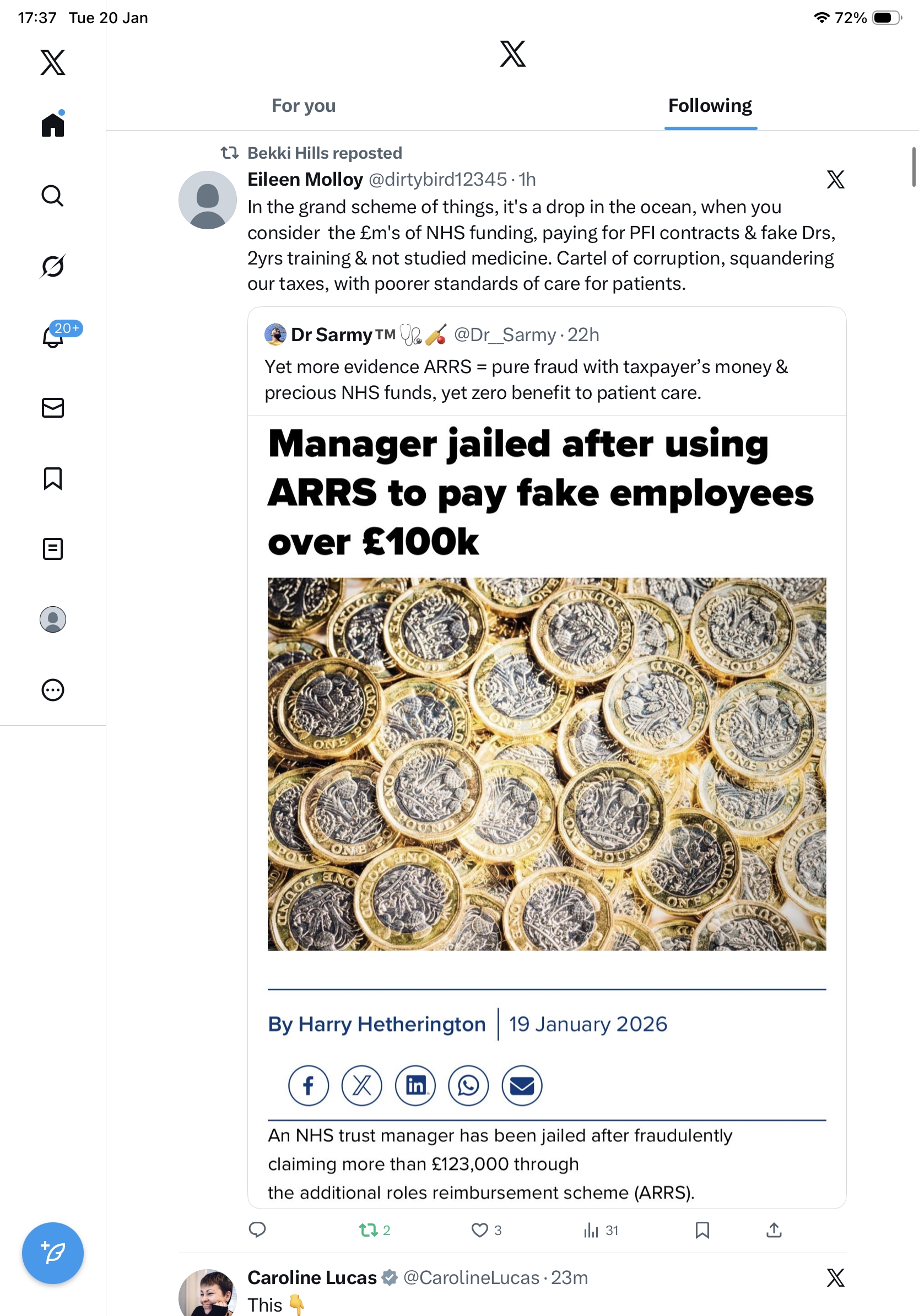Open Messages envelope in sidebar
Screen dimensions: 919x1316
53,407
